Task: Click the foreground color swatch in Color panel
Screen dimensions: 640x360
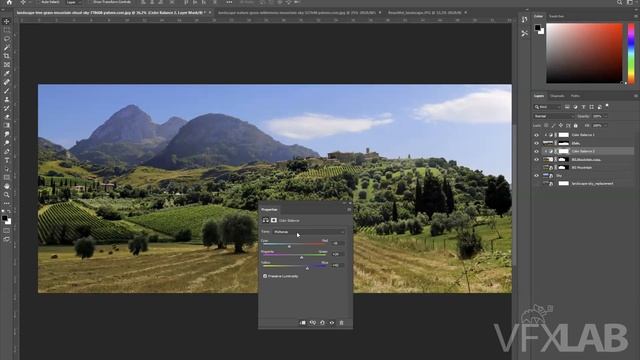Action: coord(538,28)
